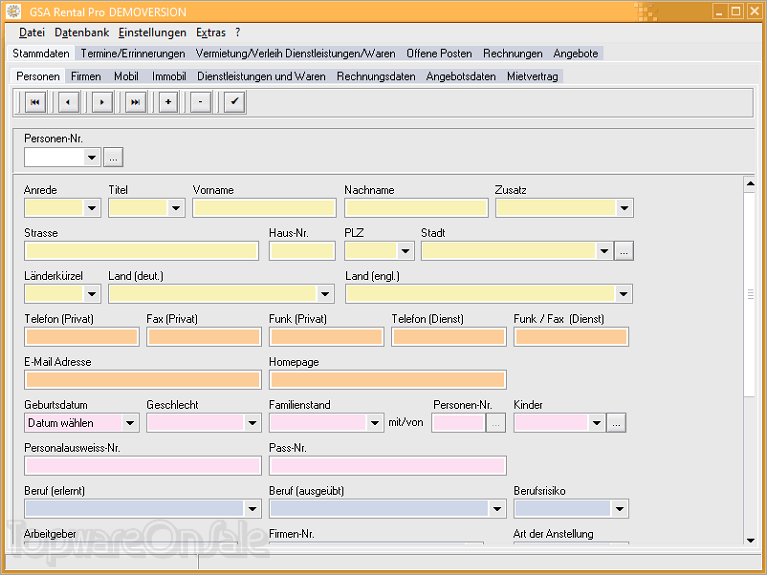Open the top-level Rechnungen tab

pos(513,53)
